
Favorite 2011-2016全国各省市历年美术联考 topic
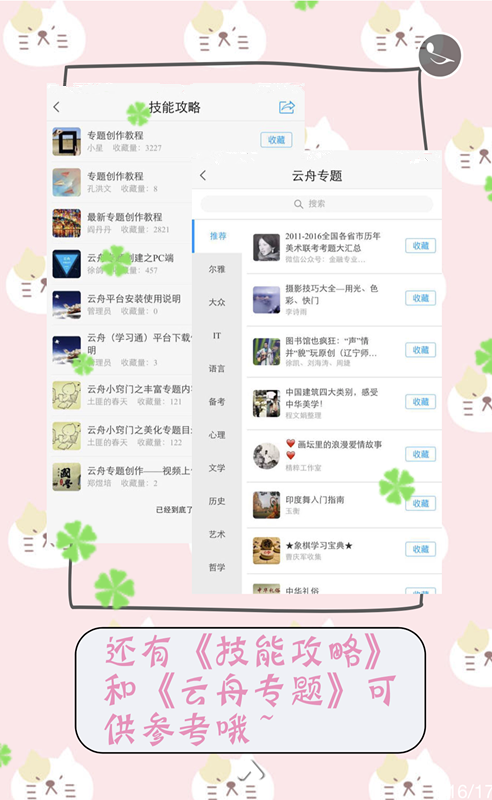[421, 245]
